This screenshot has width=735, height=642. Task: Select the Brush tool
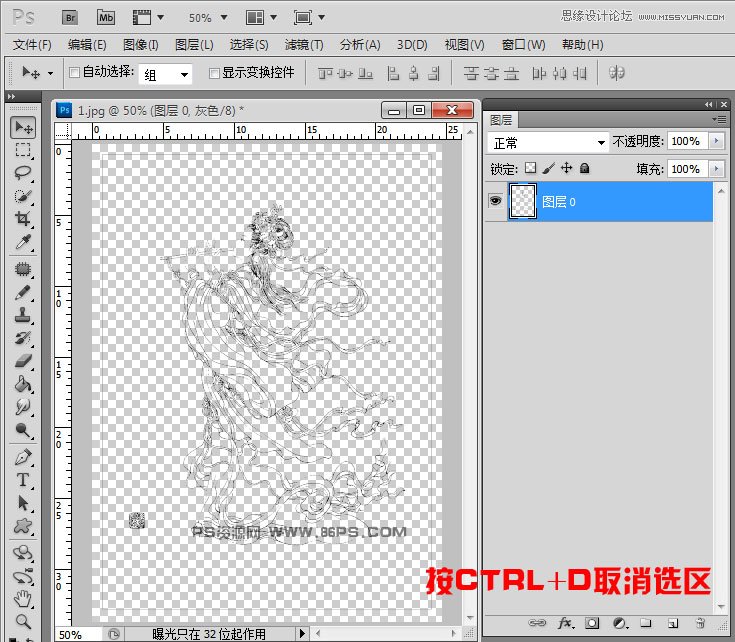(x=23, y=292)
